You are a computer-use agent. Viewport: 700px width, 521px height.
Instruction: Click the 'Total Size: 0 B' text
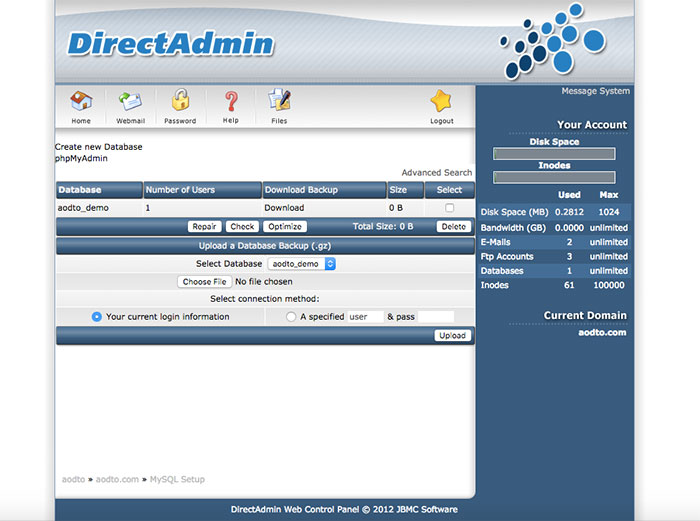click(x=383, y=226)
